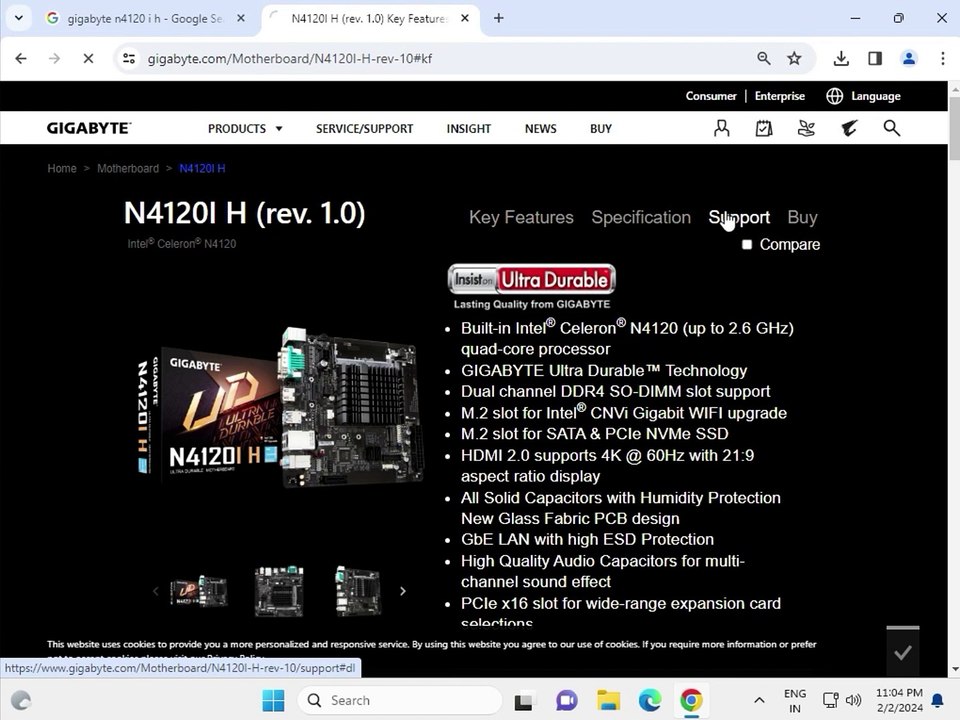
Task: Open SERVICE/SUPPORT menu
Action: 364,129
